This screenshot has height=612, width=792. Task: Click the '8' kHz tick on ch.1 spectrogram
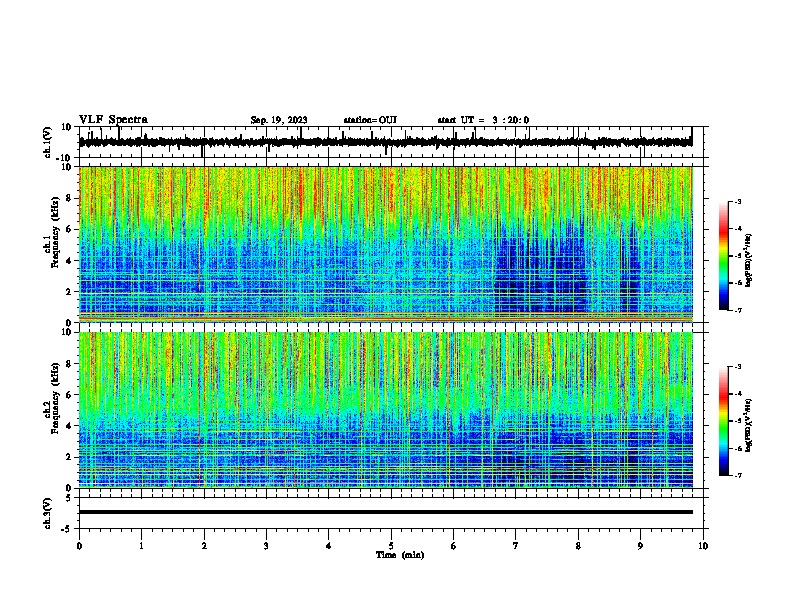[x=69, y=198]
